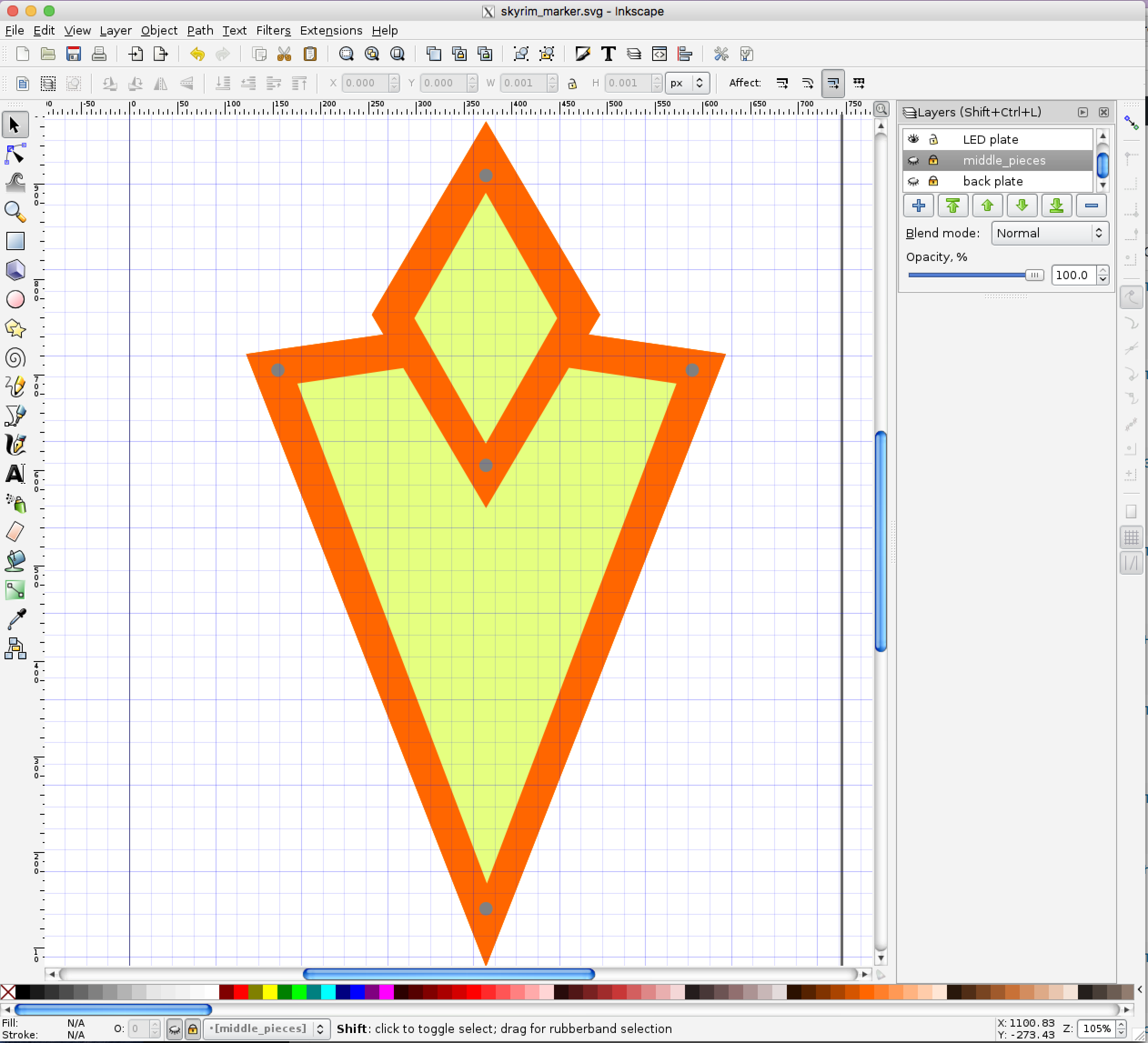Select the Rectangle tool
This screenshot has height=1043, width=1148.
[x=15, y=241]
